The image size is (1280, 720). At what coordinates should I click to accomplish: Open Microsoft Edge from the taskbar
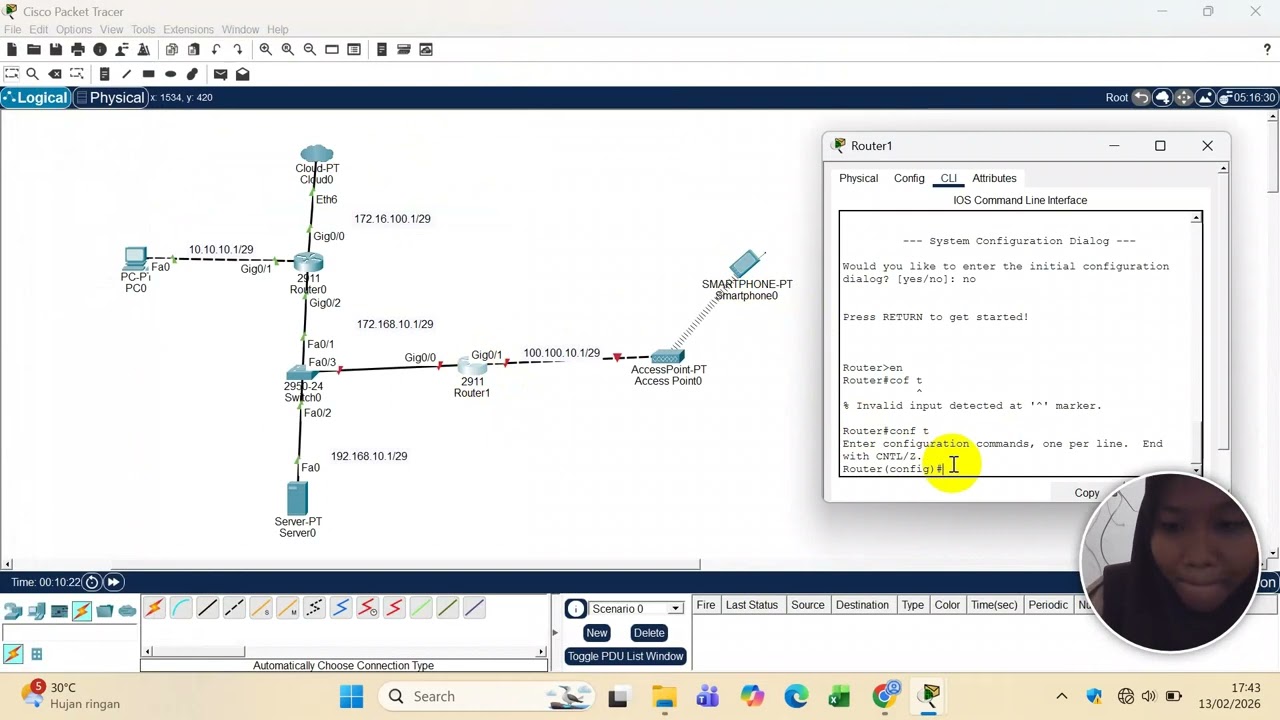(796, 696)
